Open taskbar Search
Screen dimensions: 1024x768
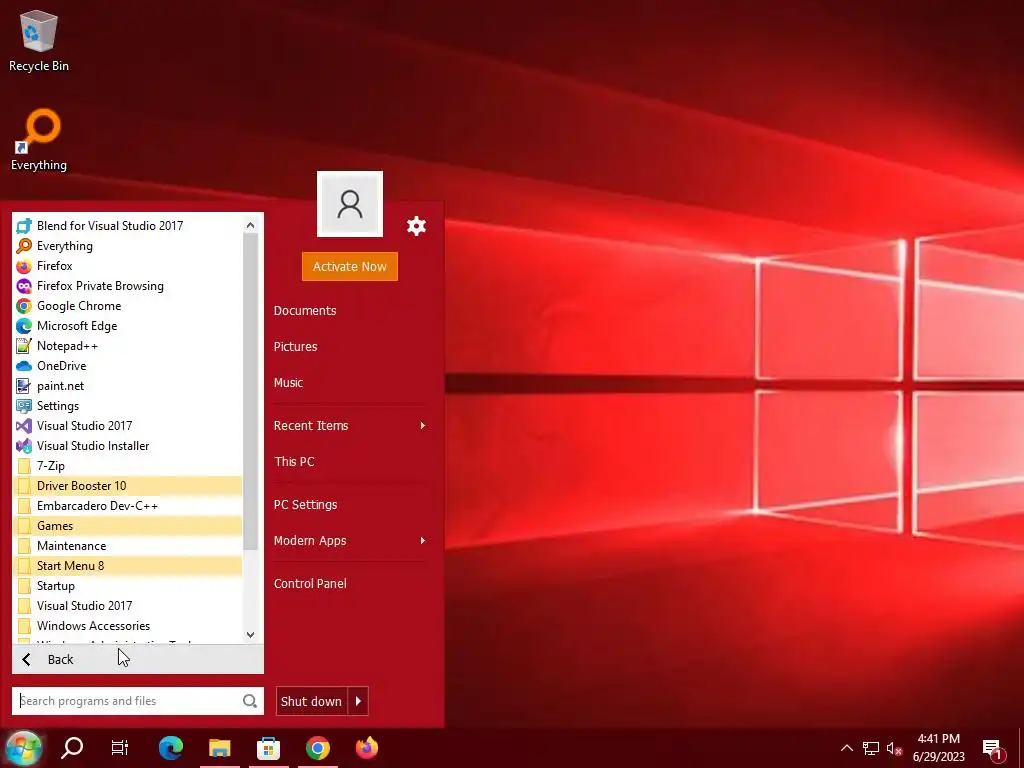coord(72,748)
